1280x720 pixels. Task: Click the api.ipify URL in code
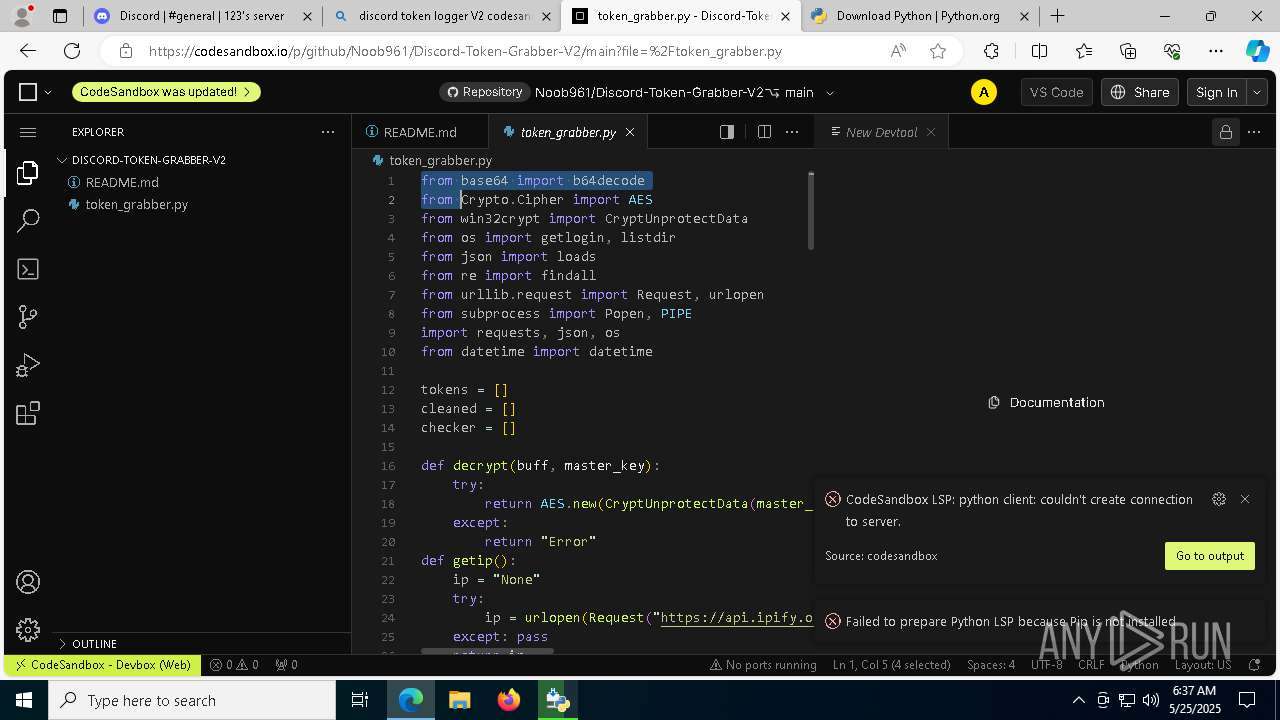pos(737,618)
